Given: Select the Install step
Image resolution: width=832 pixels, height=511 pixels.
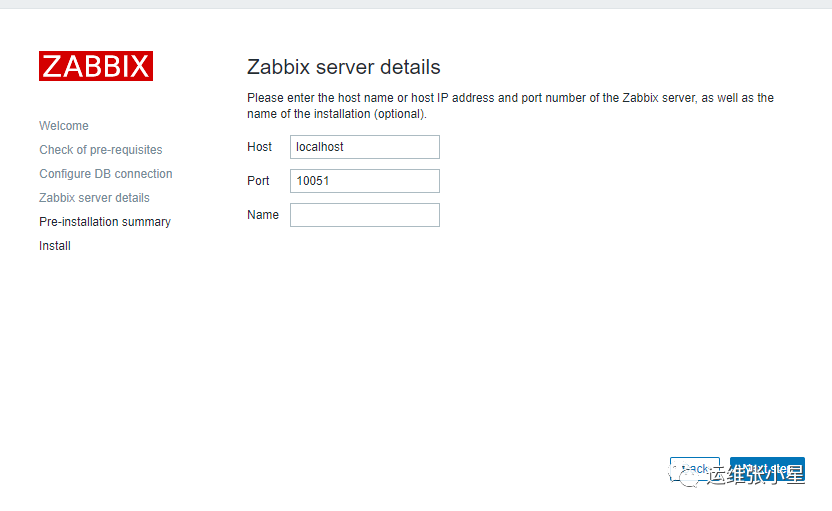Looking at the screenshot, I should click(x=55, y=246).
